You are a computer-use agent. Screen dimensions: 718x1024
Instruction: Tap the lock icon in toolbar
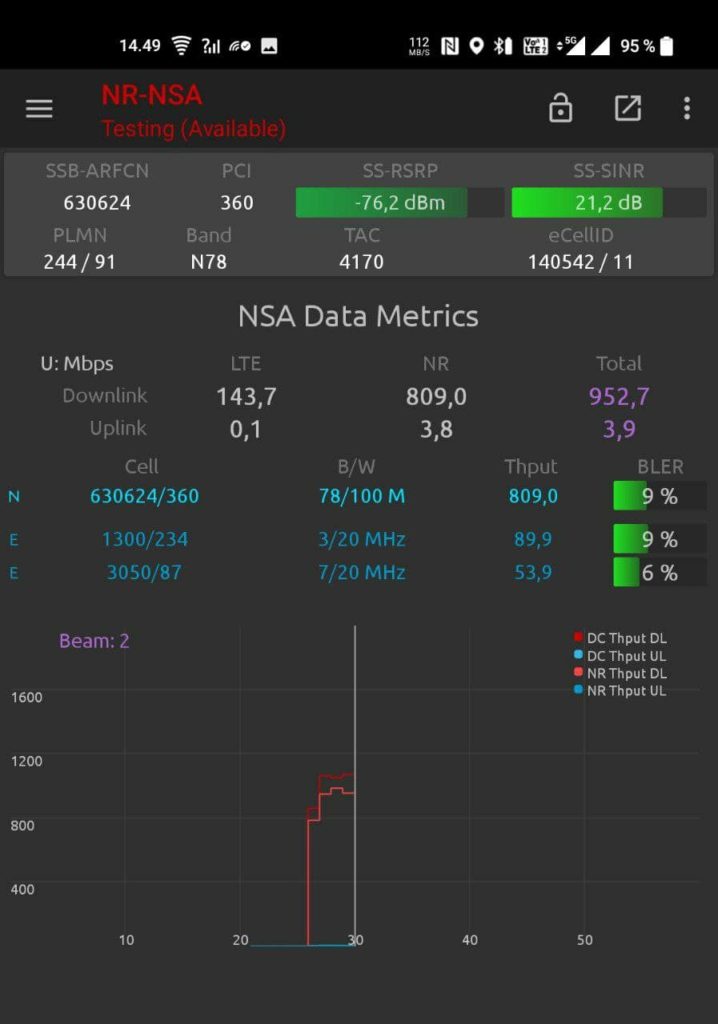point(561,109)
